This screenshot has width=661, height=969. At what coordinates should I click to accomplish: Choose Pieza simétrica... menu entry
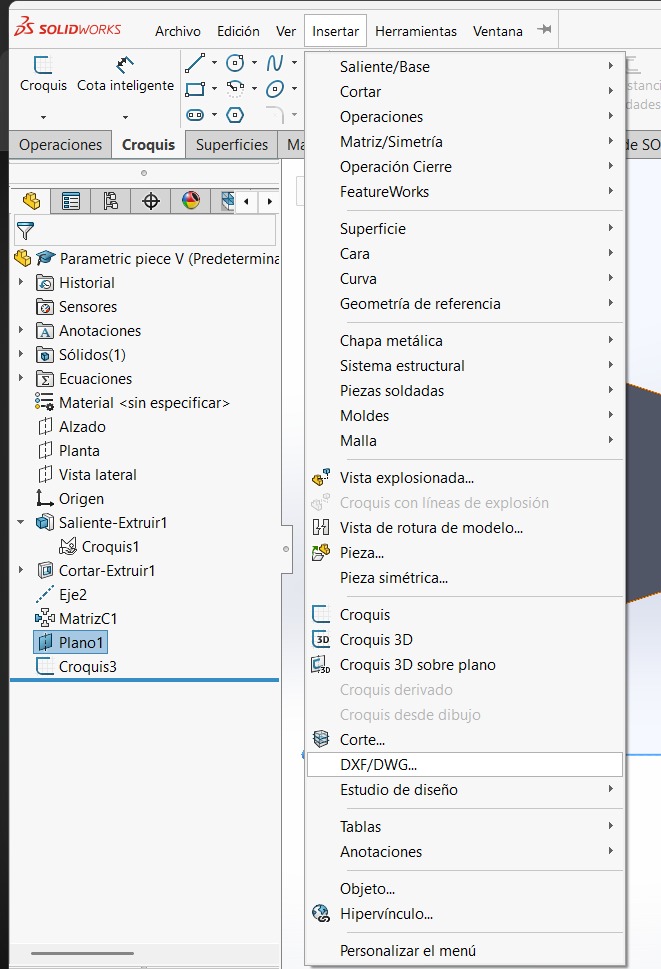pyautogui.click(x=465, y=578)
